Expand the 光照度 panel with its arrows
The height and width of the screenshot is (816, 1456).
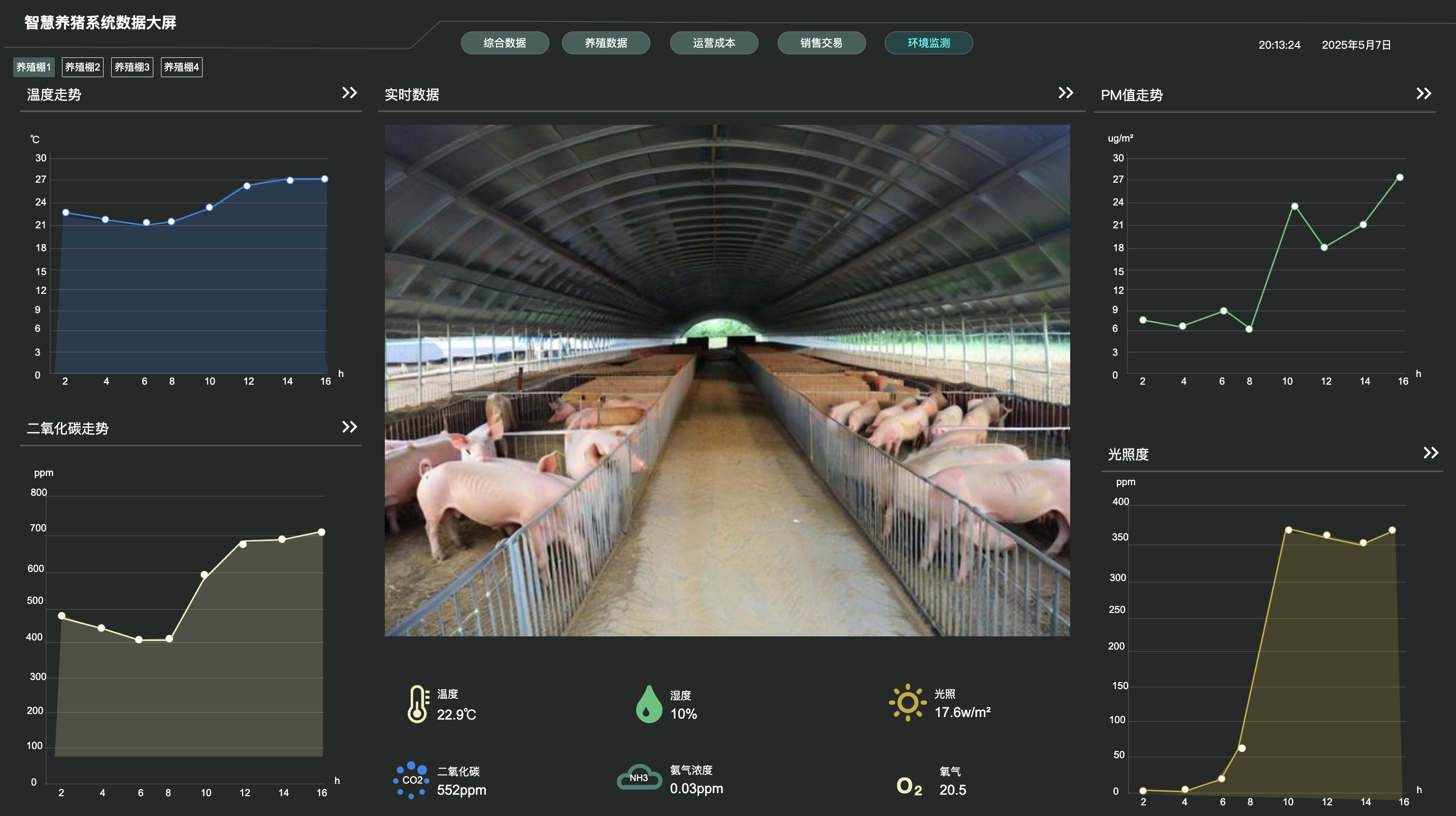pyautogui.click(x=1430, y=453)
